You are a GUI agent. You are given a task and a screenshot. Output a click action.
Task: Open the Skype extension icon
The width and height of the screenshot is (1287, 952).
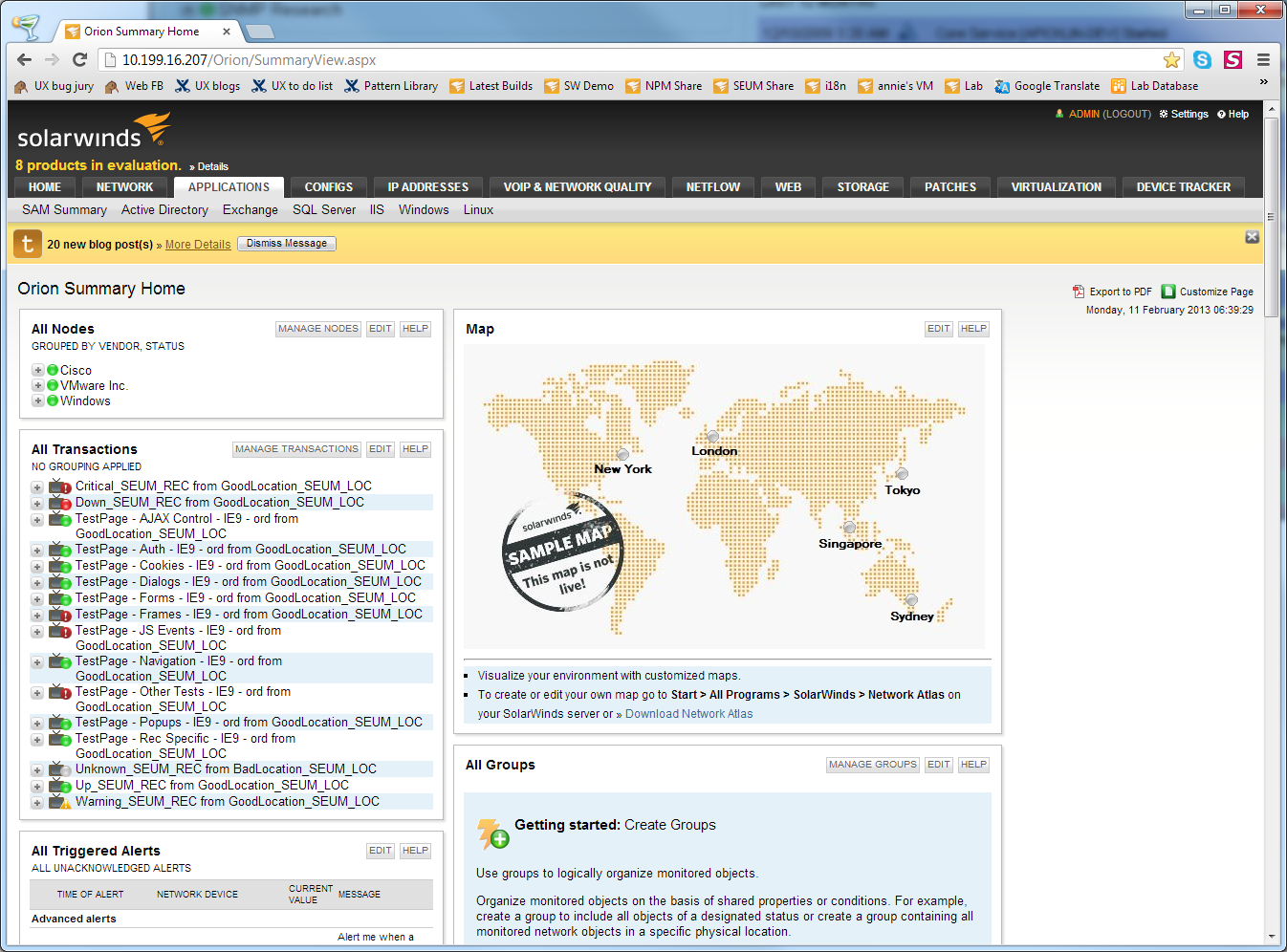[1203, 60]
